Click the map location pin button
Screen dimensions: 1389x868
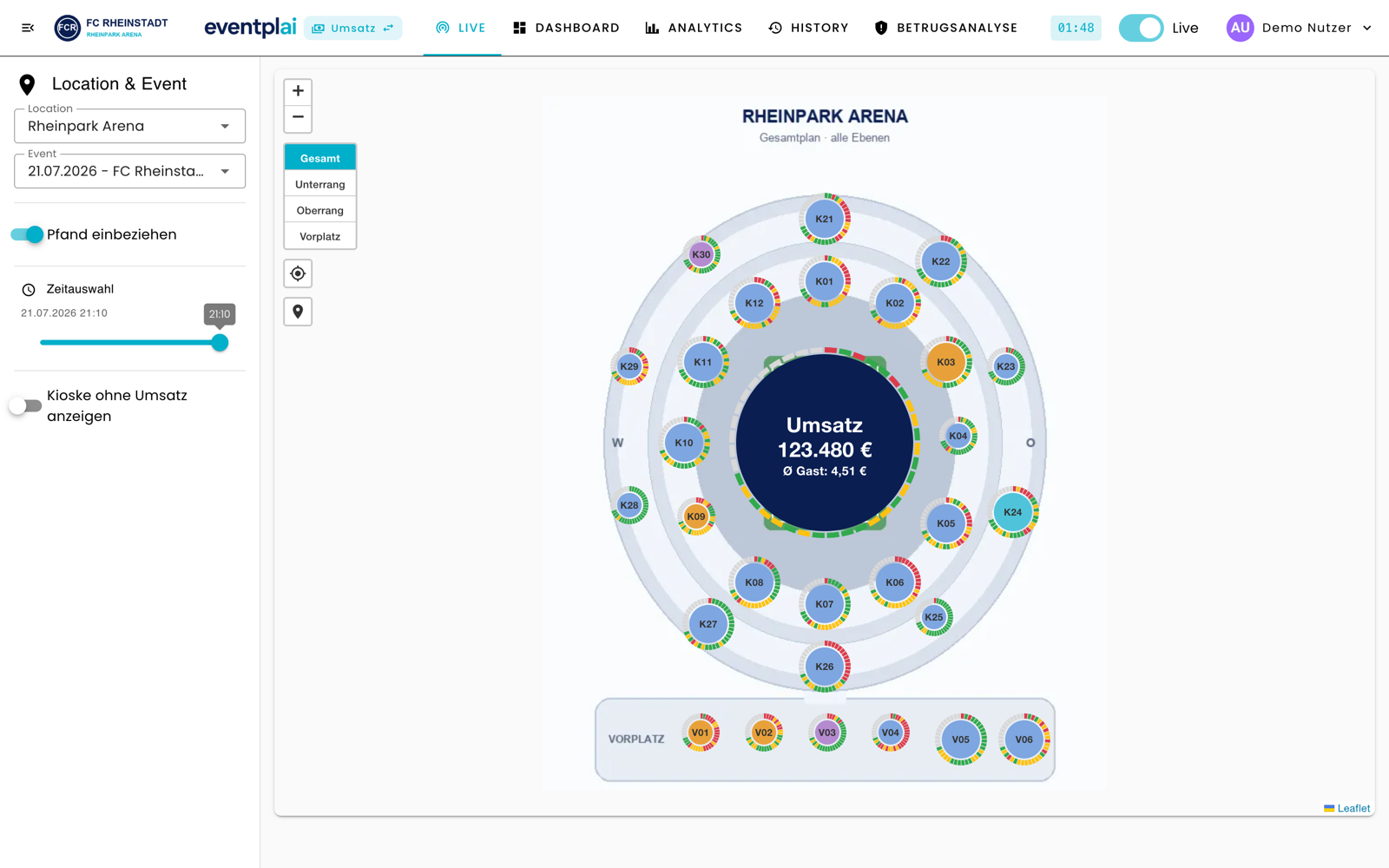[298, 312]
